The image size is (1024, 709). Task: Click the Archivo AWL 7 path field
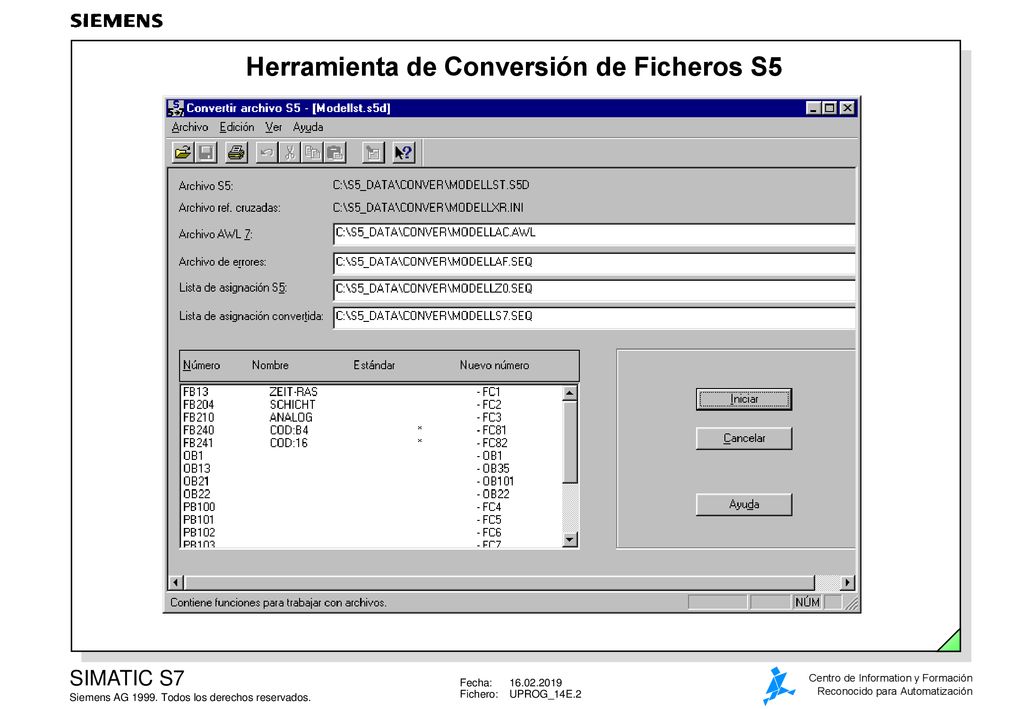(x=594, y=234)
